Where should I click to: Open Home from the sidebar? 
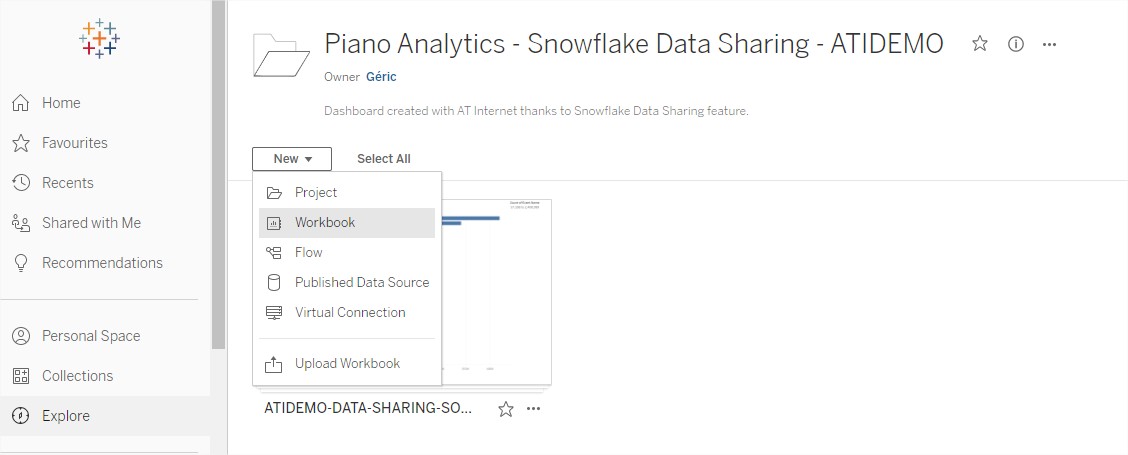[x=61, y=103]
